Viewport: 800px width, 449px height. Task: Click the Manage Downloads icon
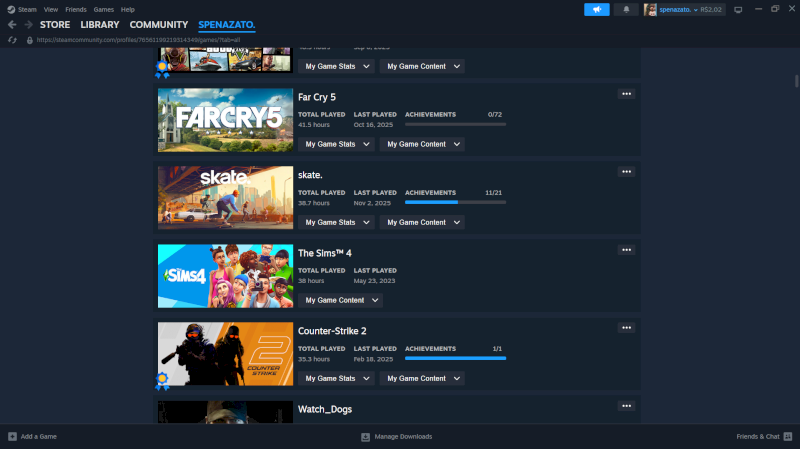[x=365, y=437]
